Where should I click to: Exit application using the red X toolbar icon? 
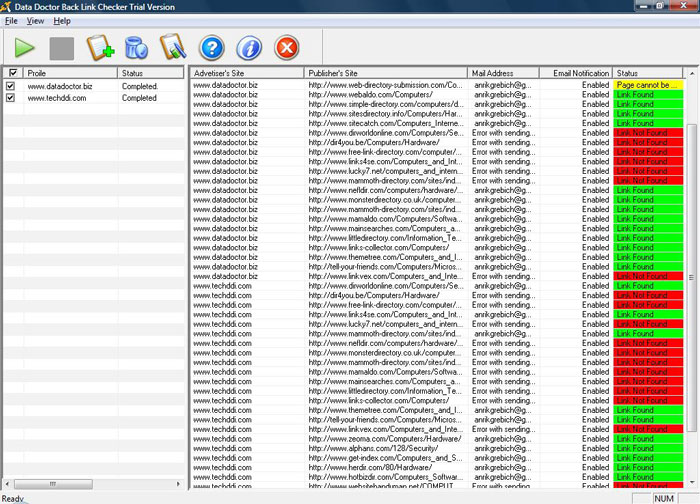click(x=287, y=48)
